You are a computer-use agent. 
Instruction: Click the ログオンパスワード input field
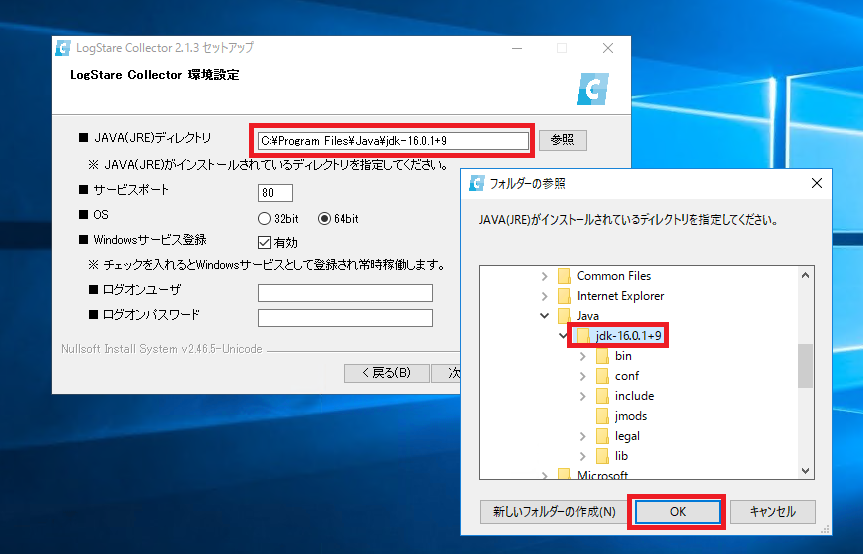click(x=345, y=317)
